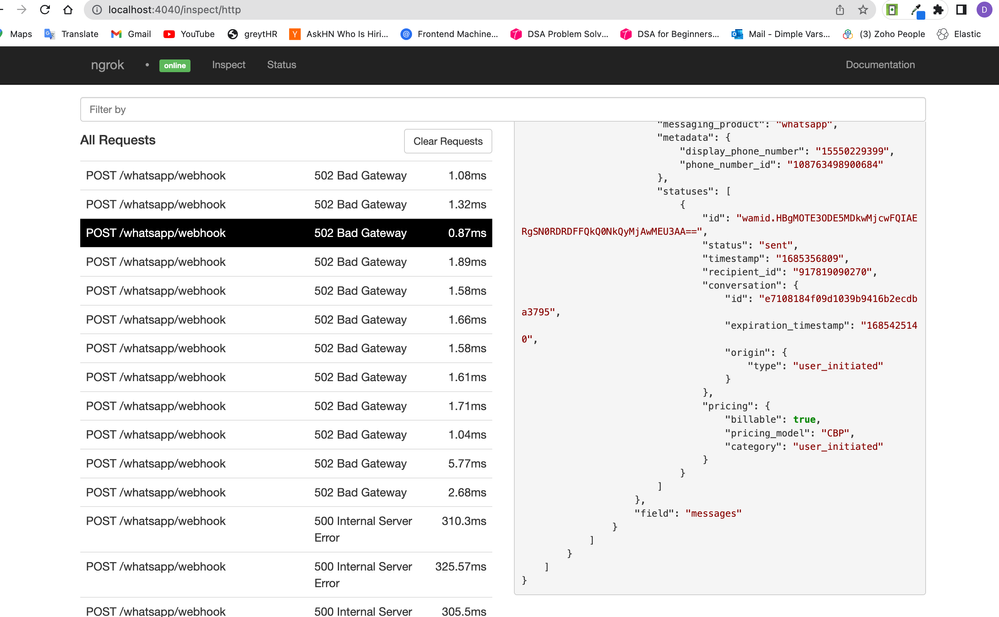The image size is (999, 617).
Task: Click the field value "messages"
Action: coord(714,514)
